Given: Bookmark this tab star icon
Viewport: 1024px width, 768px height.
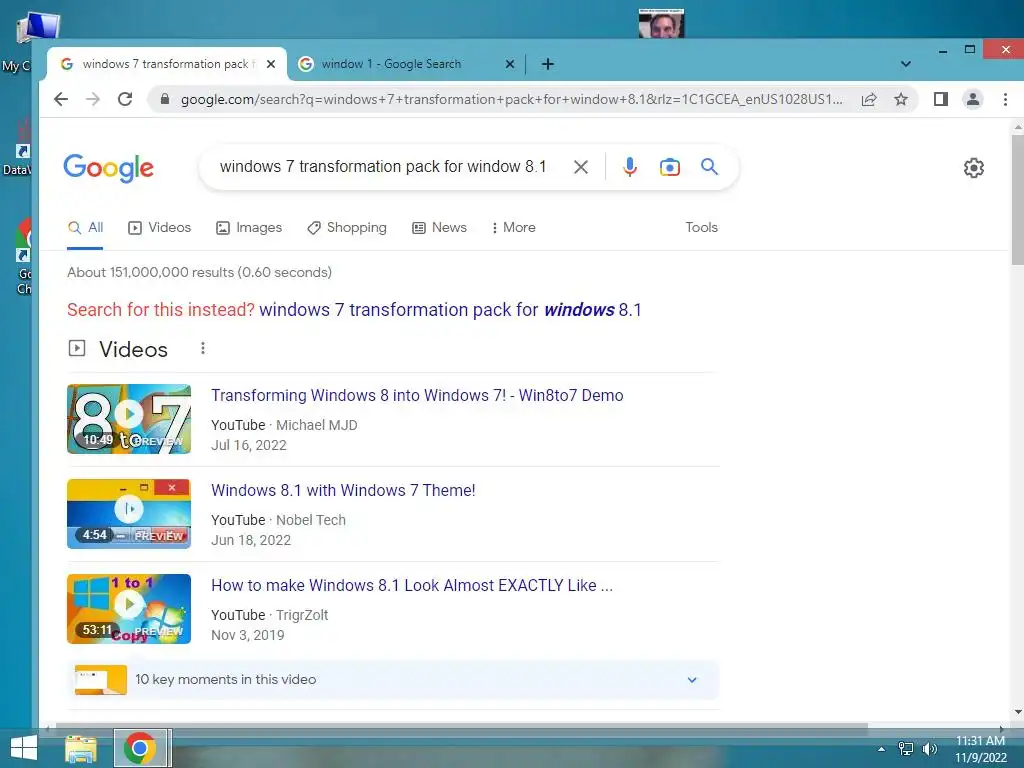Looking at the screenshot, I should 901,99.
